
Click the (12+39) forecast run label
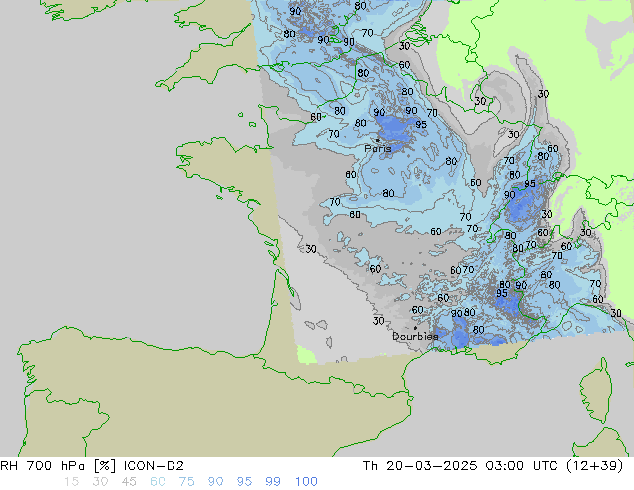594,466
